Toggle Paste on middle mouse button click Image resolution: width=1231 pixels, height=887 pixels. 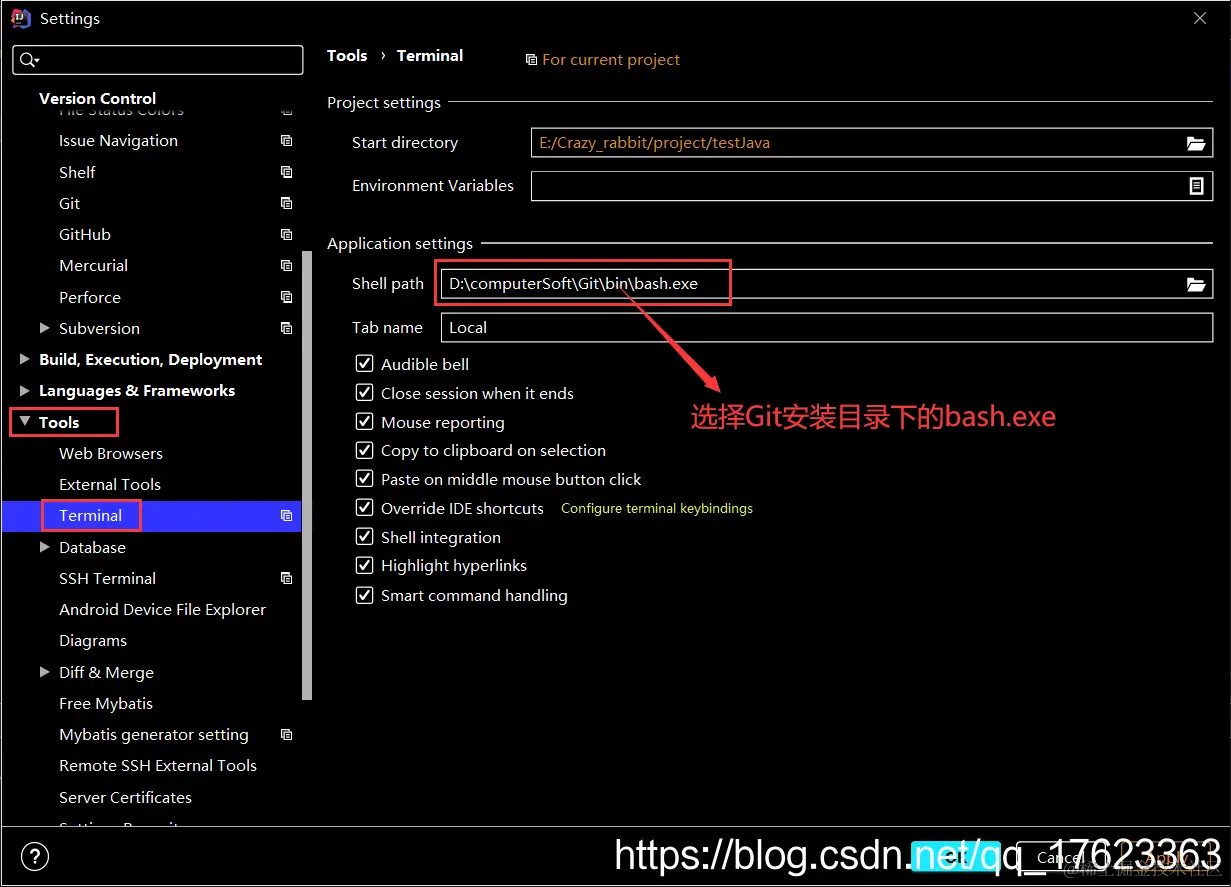tap(365, 480)
